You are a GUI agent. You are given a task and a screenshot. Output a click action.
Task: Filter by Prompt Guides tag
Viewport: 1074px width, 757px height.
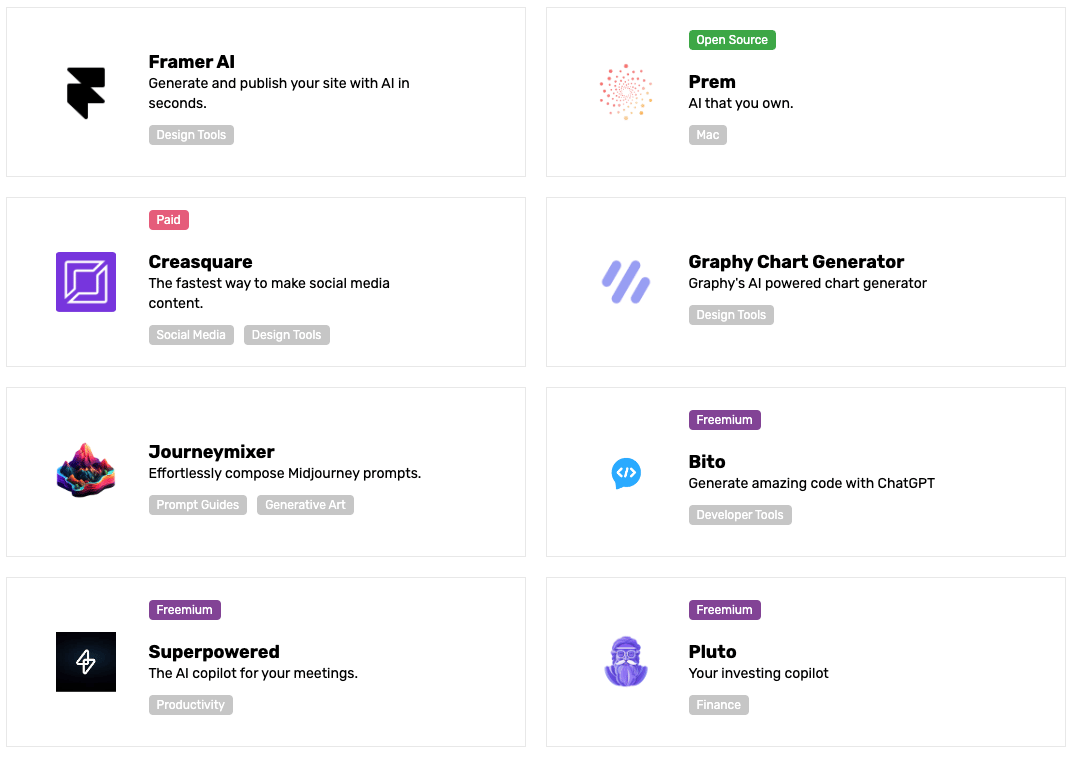[x=198, y=505]
